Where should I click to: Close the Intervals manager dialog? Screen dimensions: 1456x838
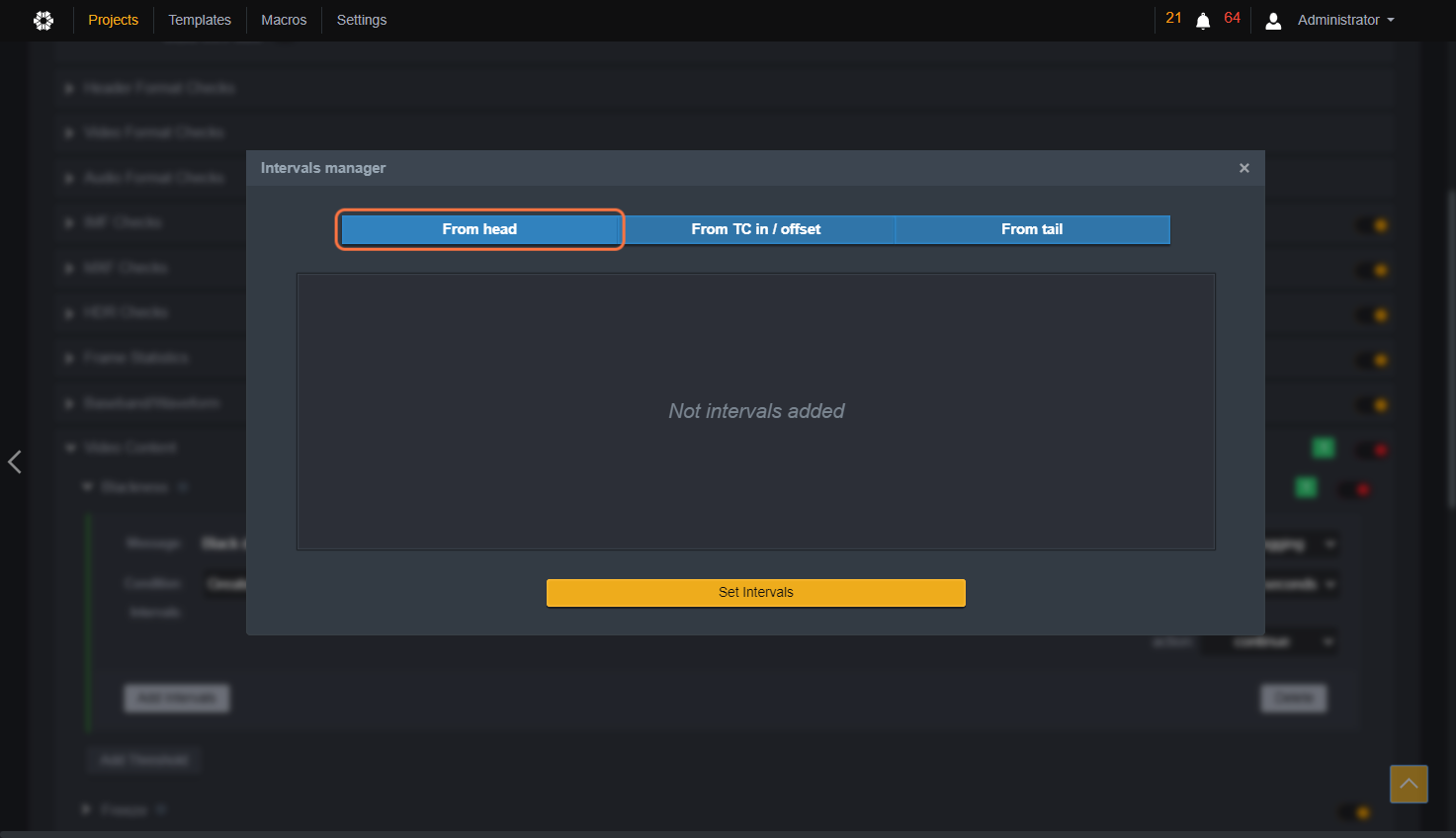click(1244, 168)
